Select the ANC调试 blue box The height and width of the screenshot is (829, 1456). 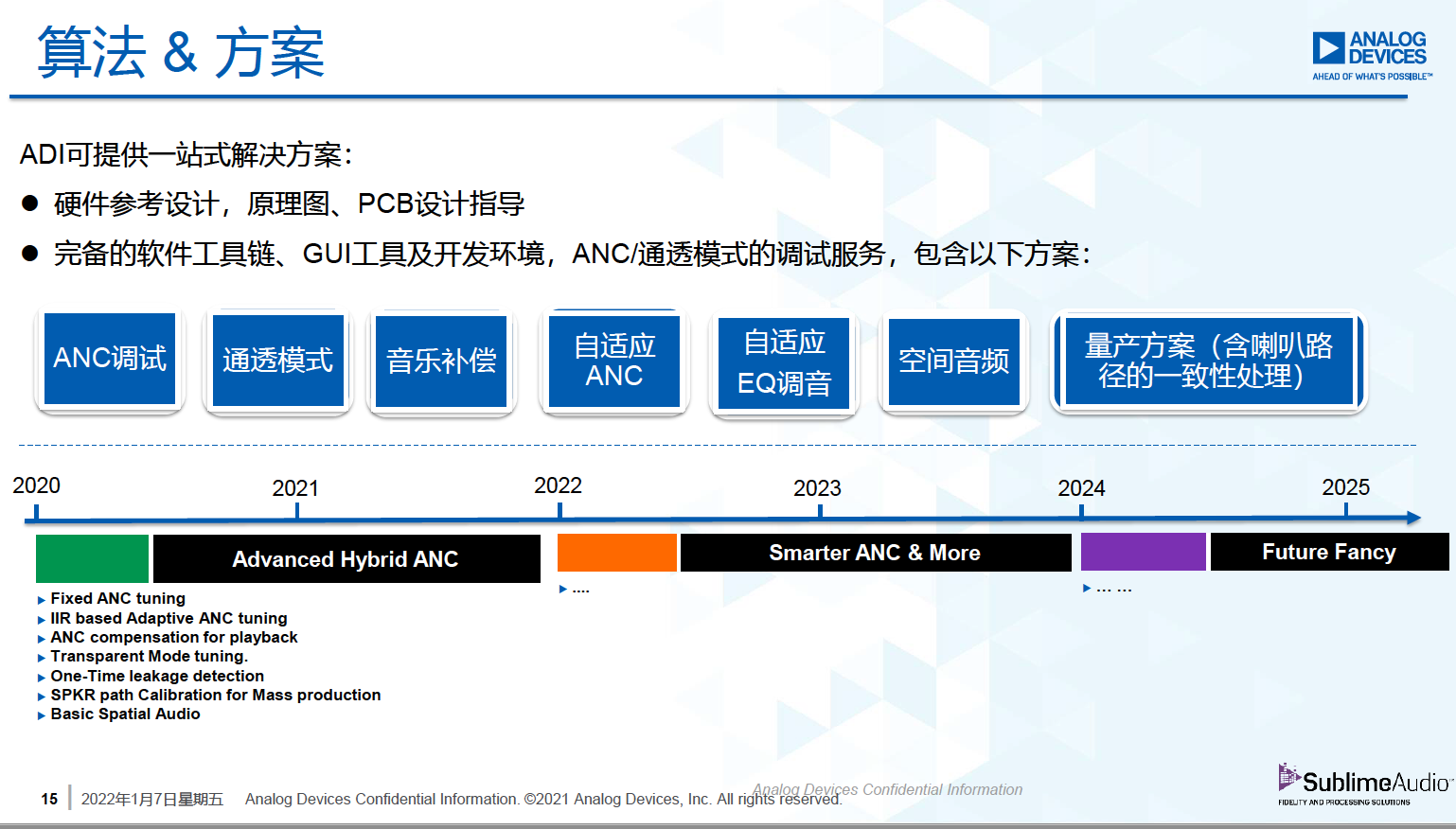point(110,359)
